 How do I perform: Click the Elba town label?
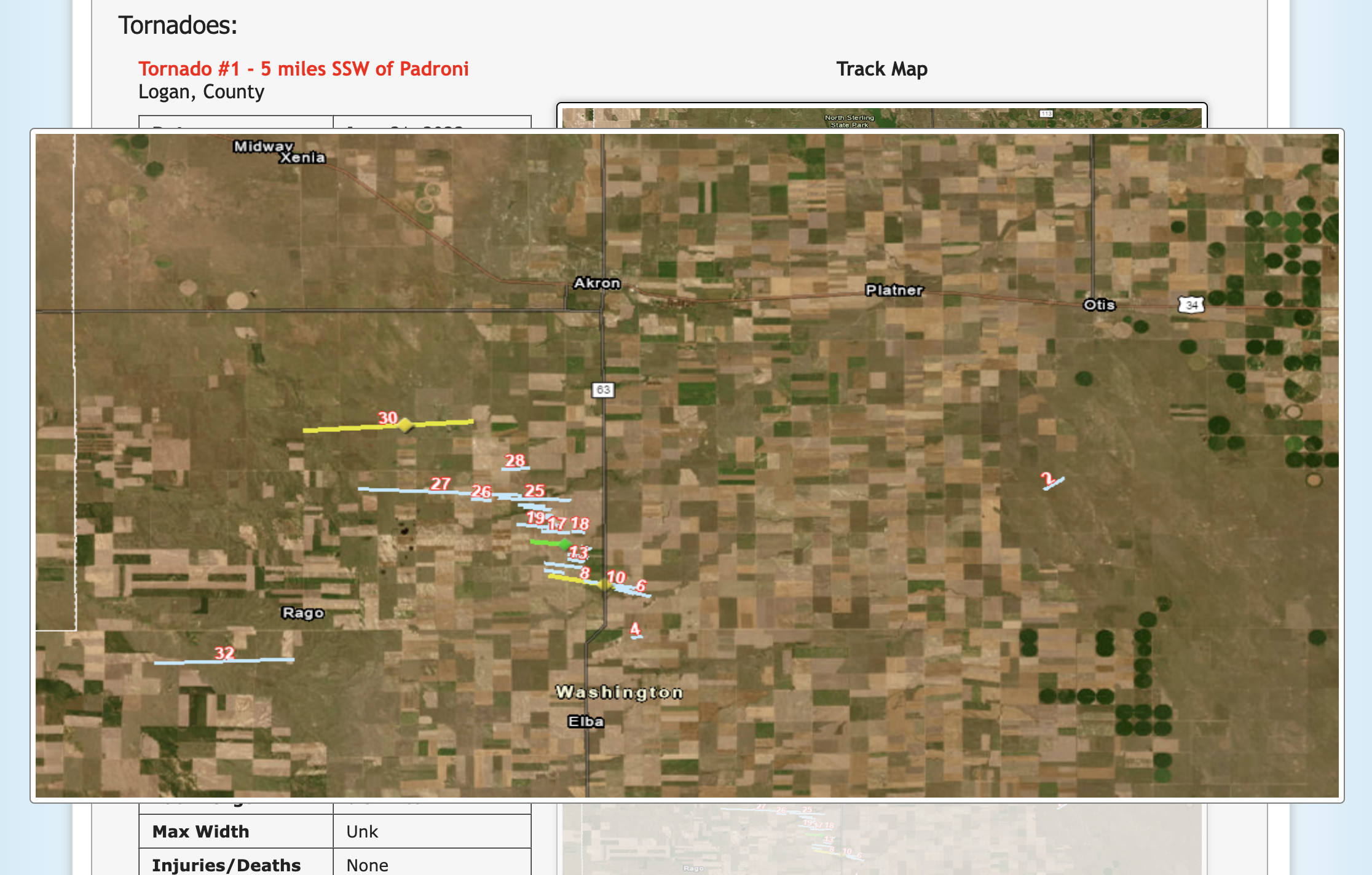(x=586, y=721)
